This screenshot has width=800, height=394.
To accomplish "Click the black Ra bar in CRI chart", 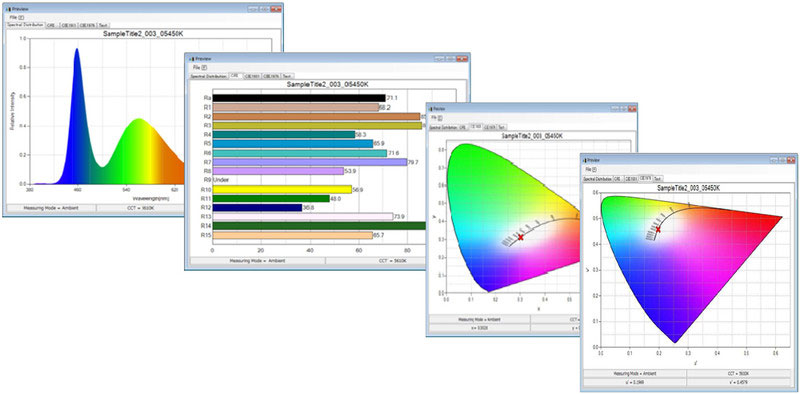I will pyautogui.click(x=299, y=98).
